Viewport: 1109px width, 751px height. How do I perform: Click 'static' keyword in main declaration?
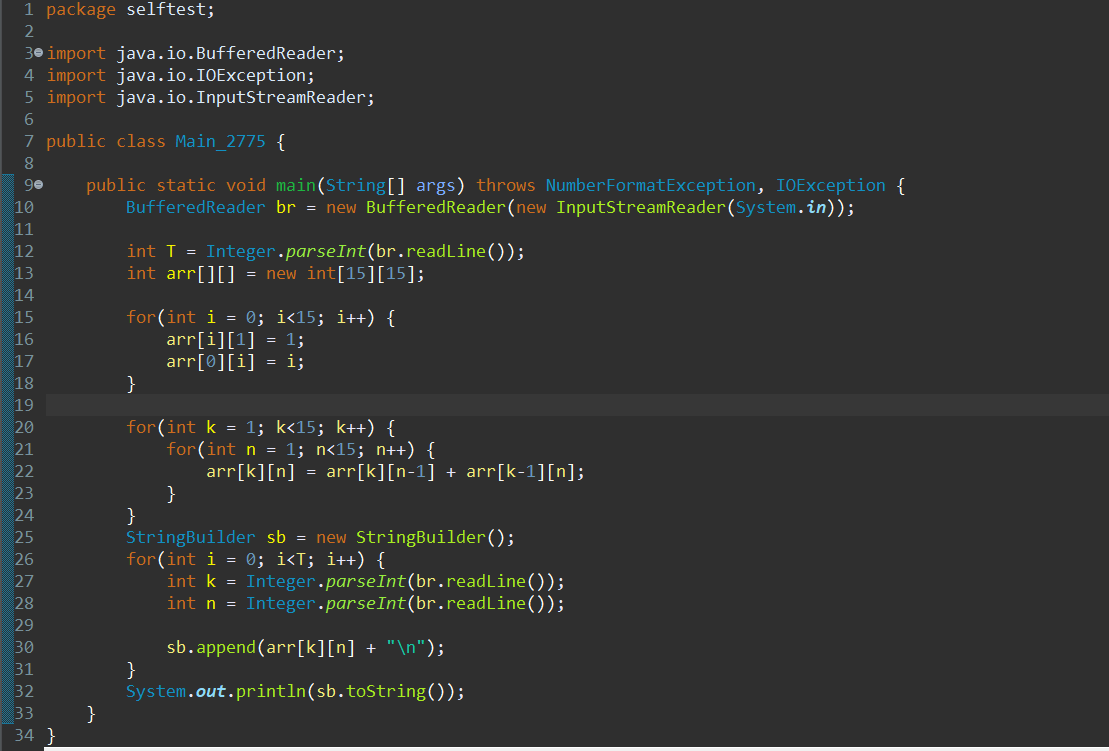coord(185,185)
